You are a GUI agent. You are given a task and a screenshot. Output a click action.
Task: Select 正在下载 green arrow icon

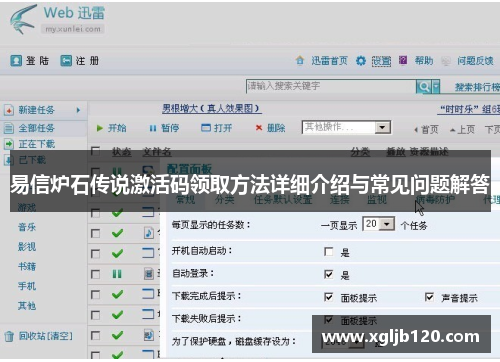(x=8, y=144)
